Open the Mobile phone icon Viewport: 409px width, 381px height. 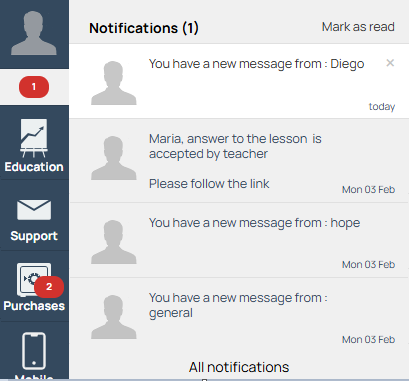click(x=34, y=351)
